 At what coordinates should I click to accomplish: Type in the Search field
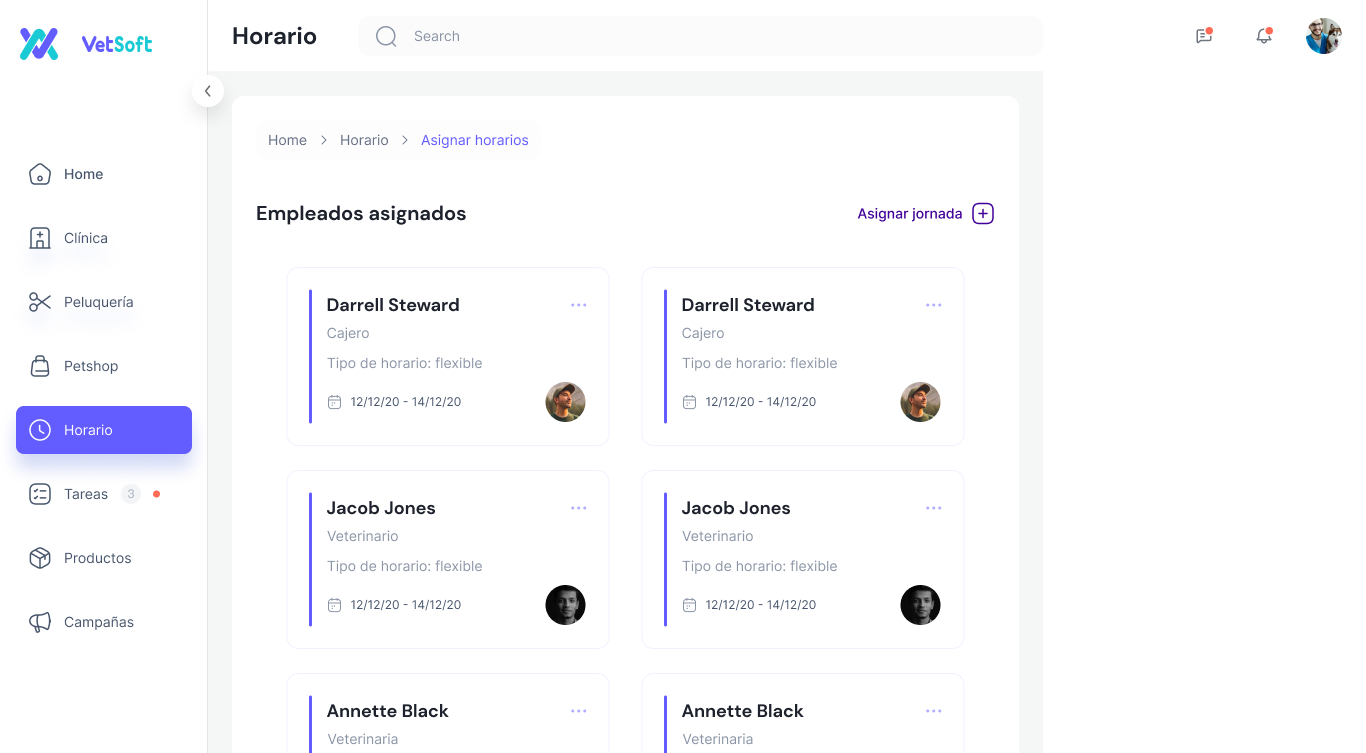pos(700,36)
